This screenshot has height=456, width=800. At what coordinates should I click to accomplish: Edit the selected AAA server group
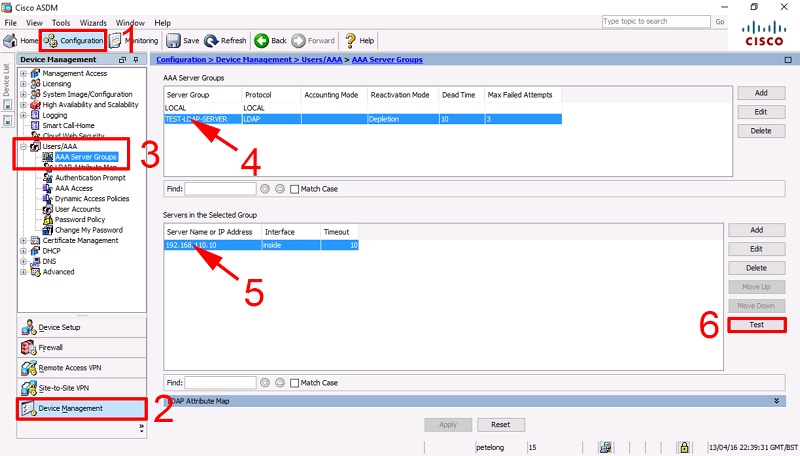pos(761,112)
